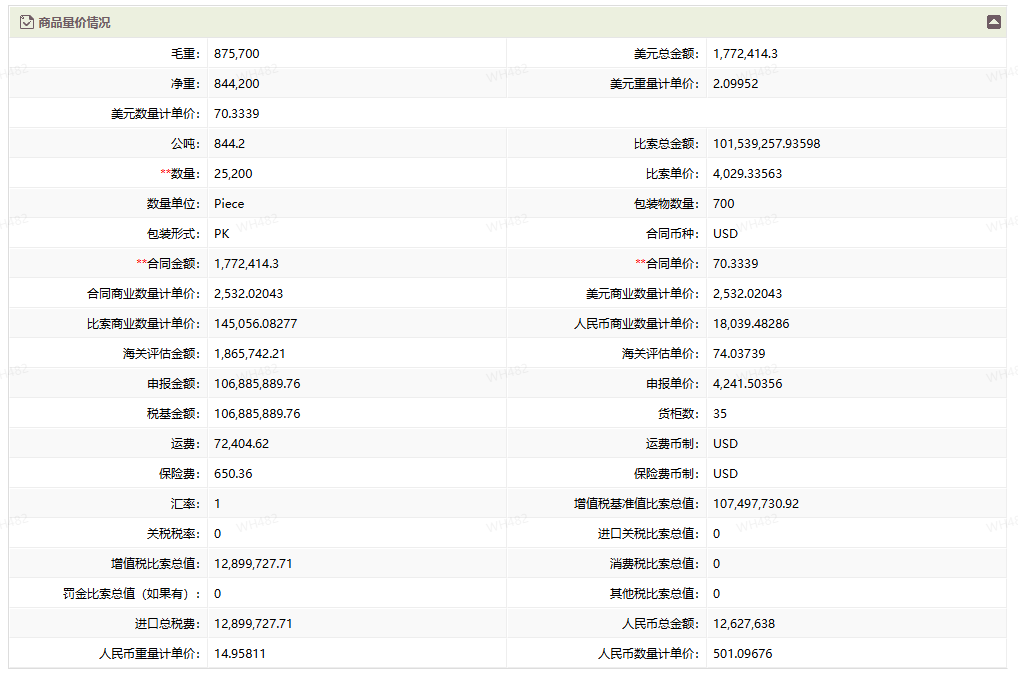Select the 毛重 value 875,700
The image size is (1018, 680).
236,54
